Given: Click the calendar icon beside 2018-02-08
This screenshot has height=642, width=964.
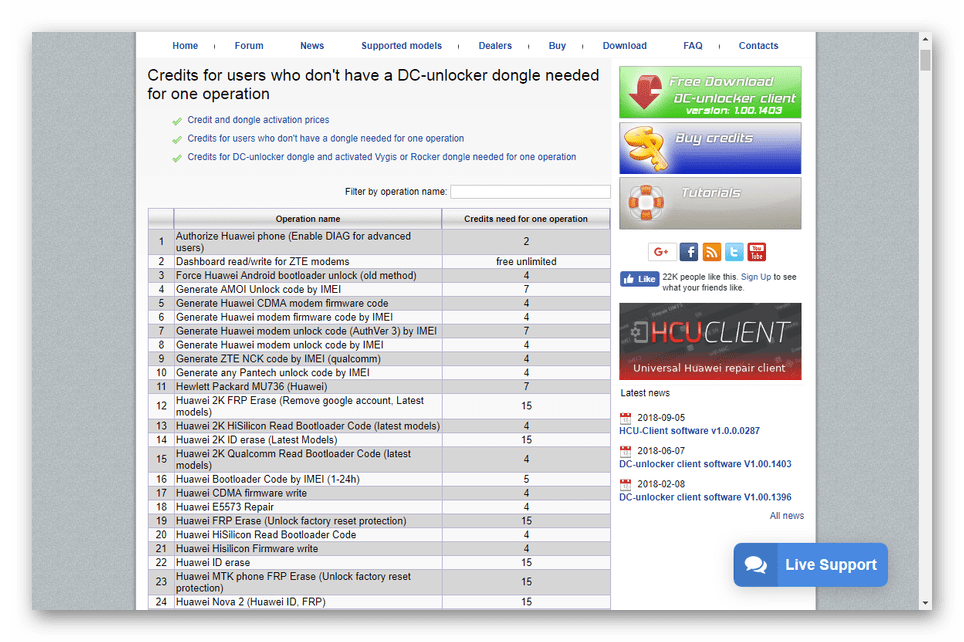Looking at the screenshot, I should point(626,485).
